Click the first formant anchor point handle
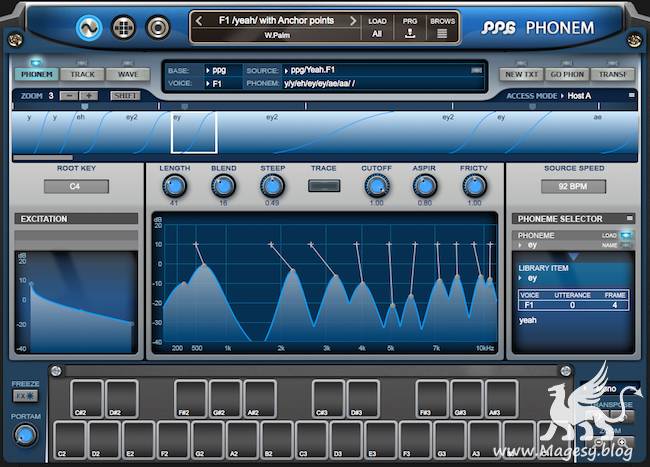Image resolution: width=650 pixels, height=467 pixels. point(196,244)
